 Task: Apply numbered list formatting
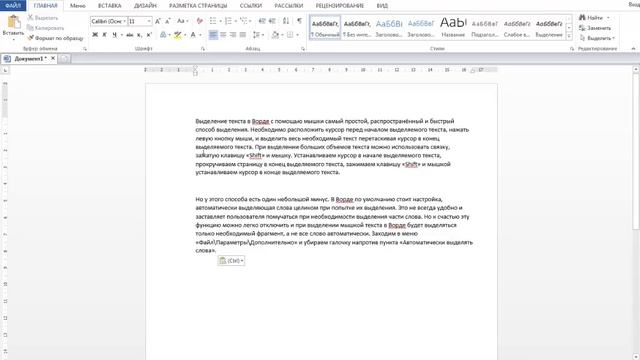click(228, 21)
